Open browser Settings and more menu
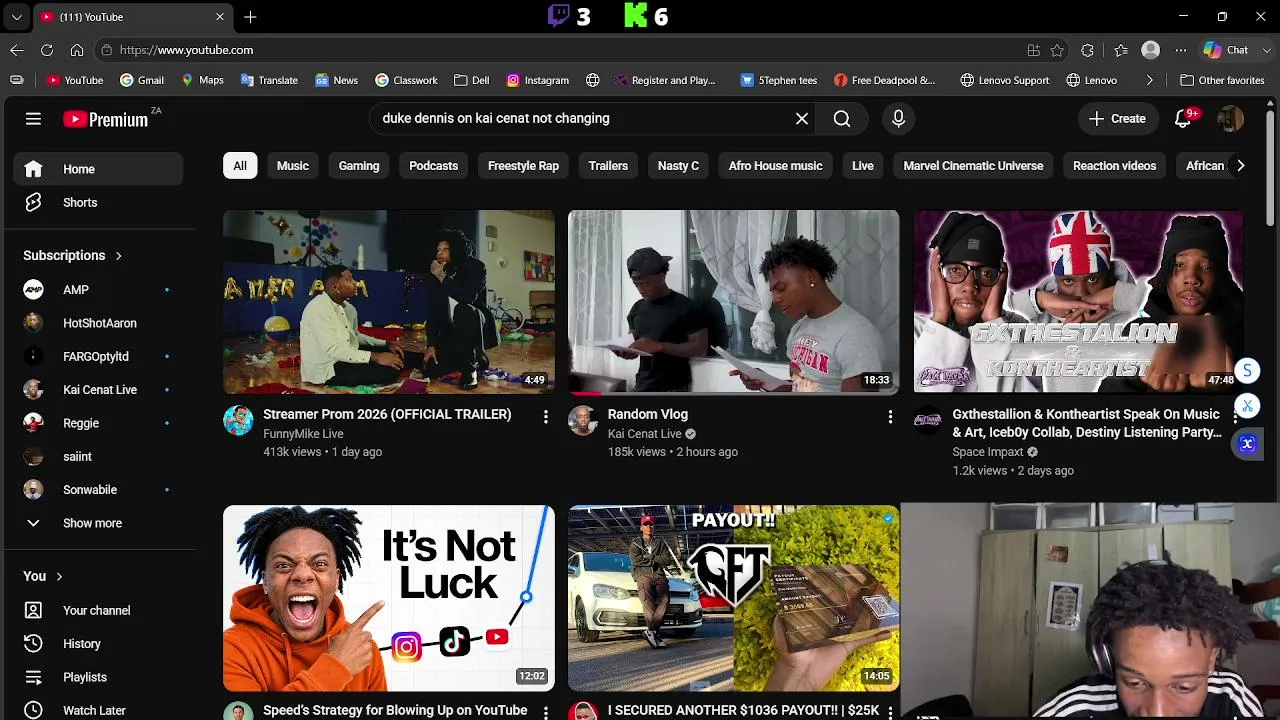 point(1181,50)
